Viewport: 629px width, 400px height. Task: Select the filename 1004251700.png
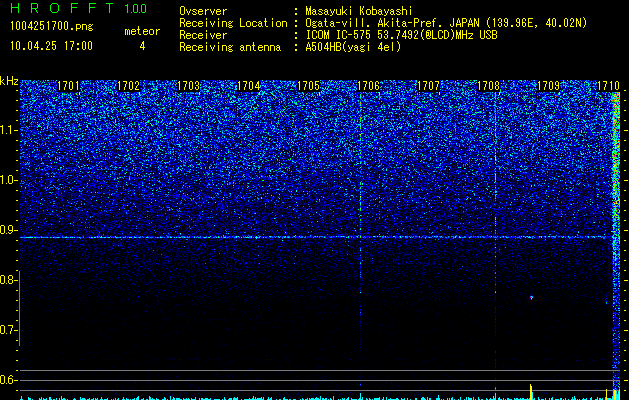51,26
